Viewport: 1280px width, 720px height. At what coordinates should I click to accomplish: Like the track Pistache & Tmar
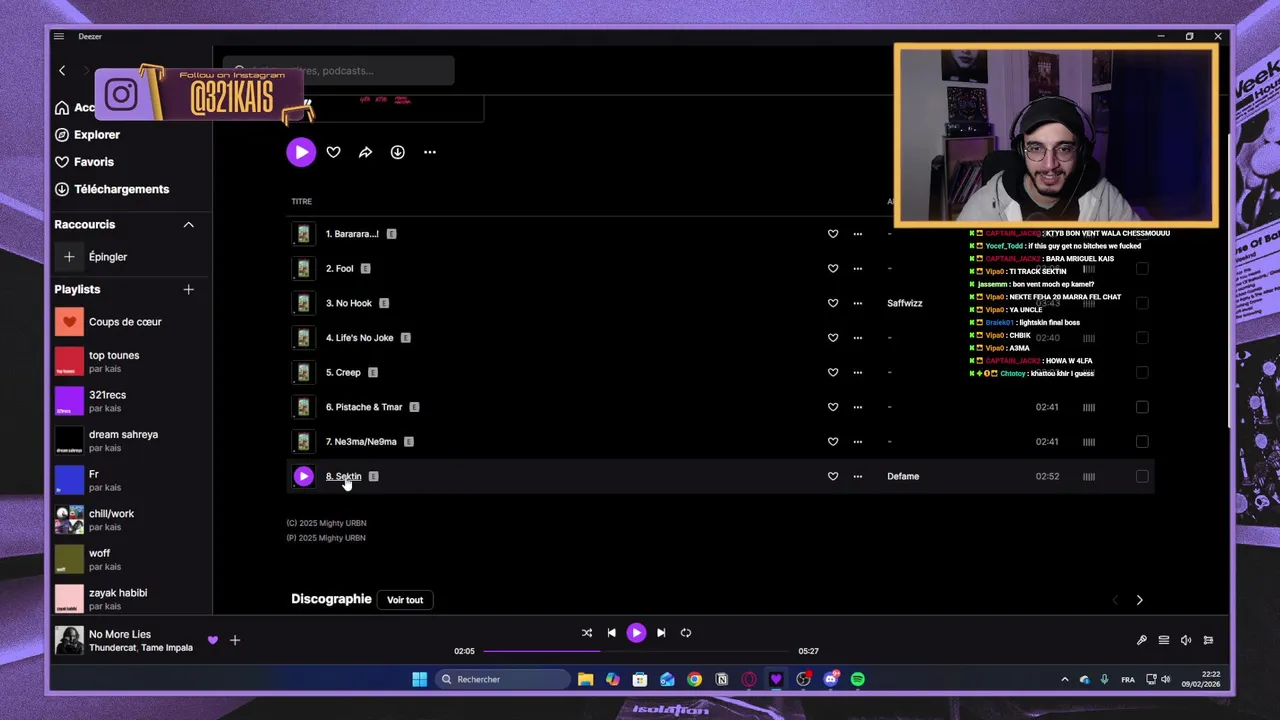click(x=833, y=407)
